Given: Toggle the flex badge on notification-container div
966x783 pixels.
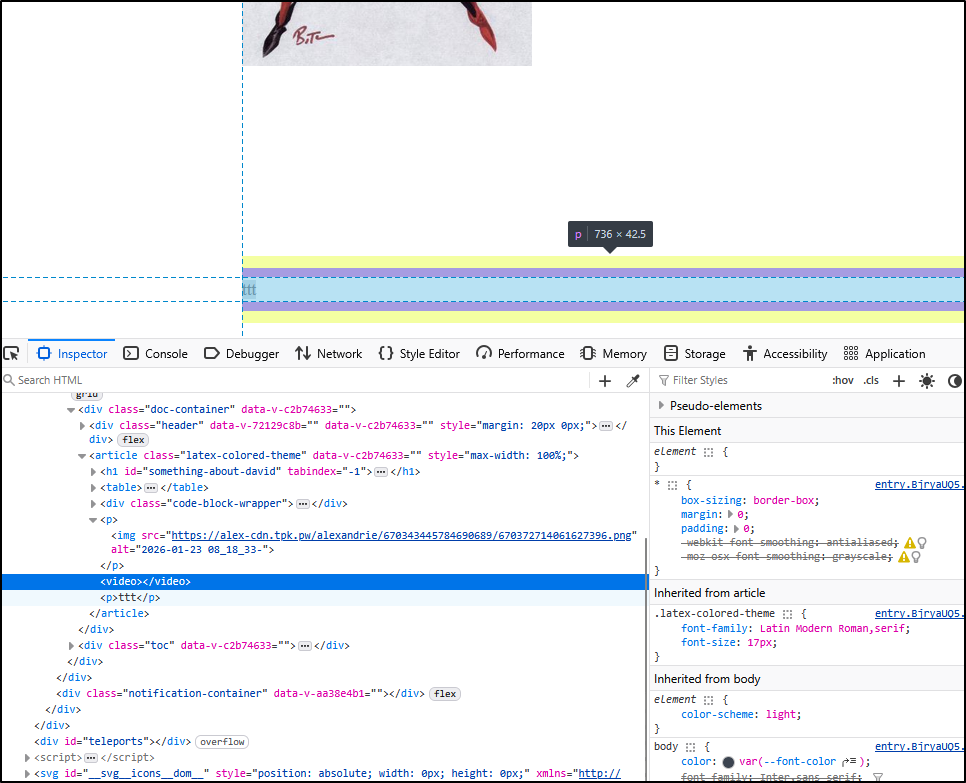Looking at the screenshot, I should tap(444, 693).
